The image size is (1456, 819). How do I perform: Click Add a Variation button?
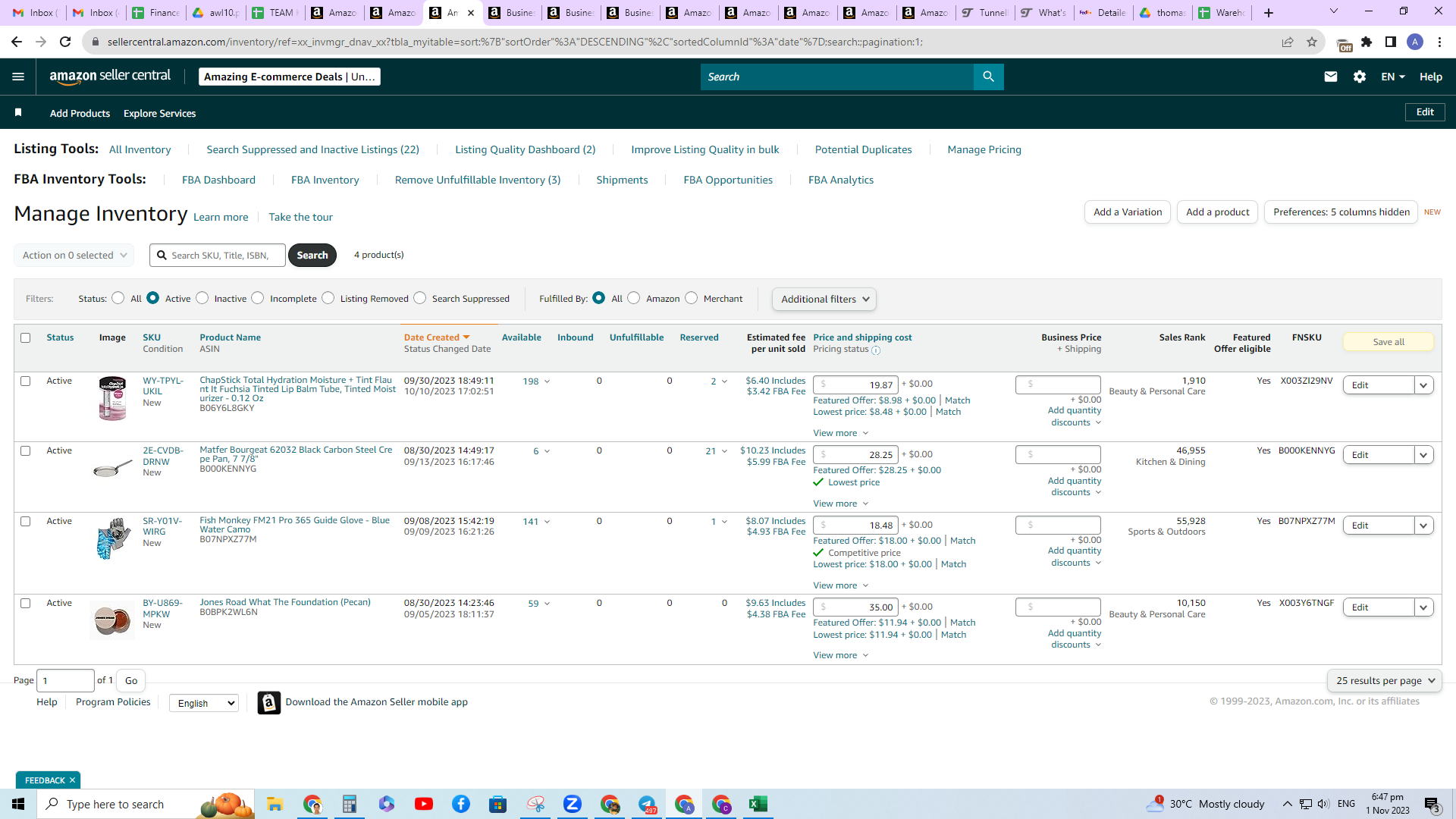(1128, 212)
